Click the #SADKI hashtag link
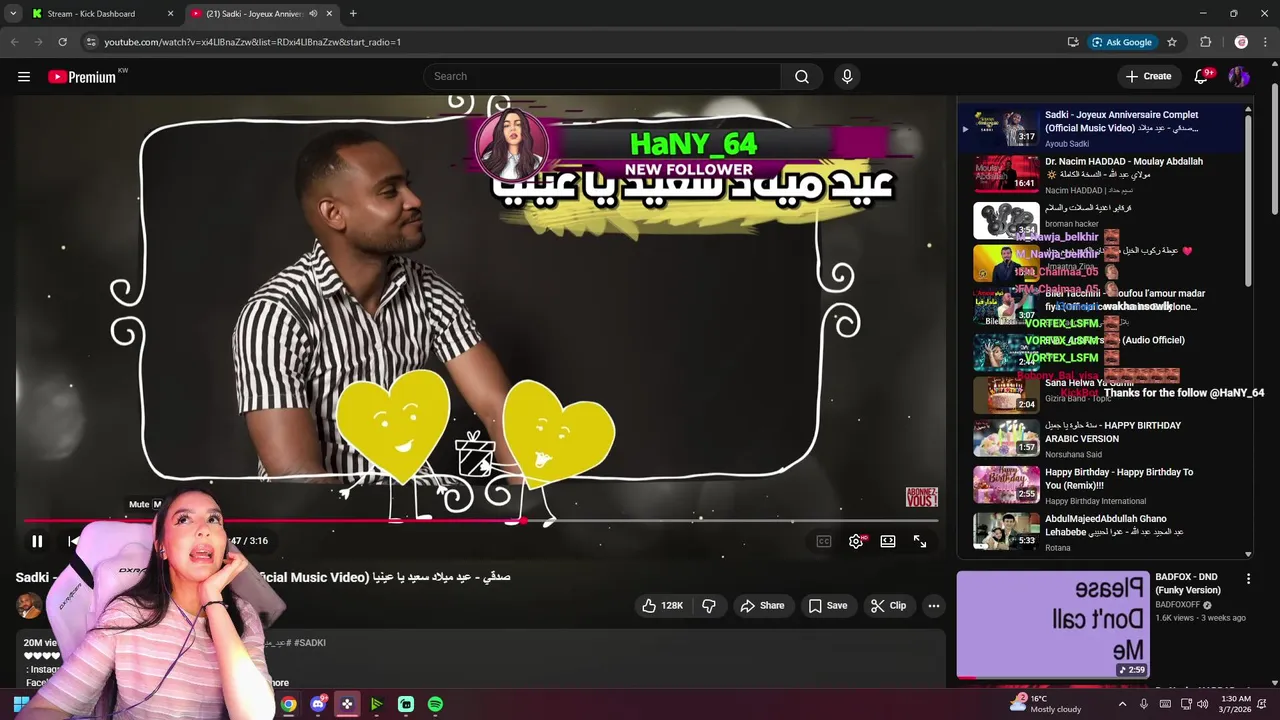1280x720 pixels. [x=310, y=643]
